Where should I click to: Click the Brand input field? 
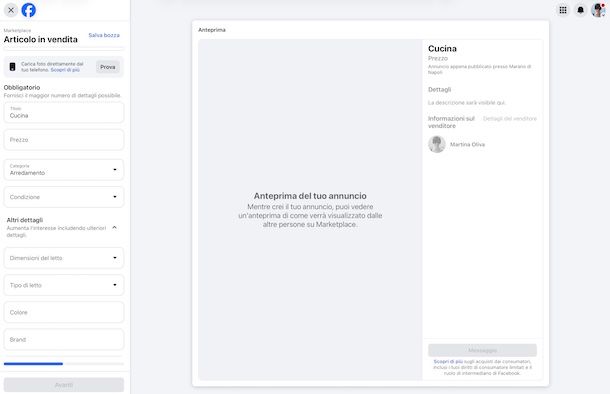pos(64,340)
